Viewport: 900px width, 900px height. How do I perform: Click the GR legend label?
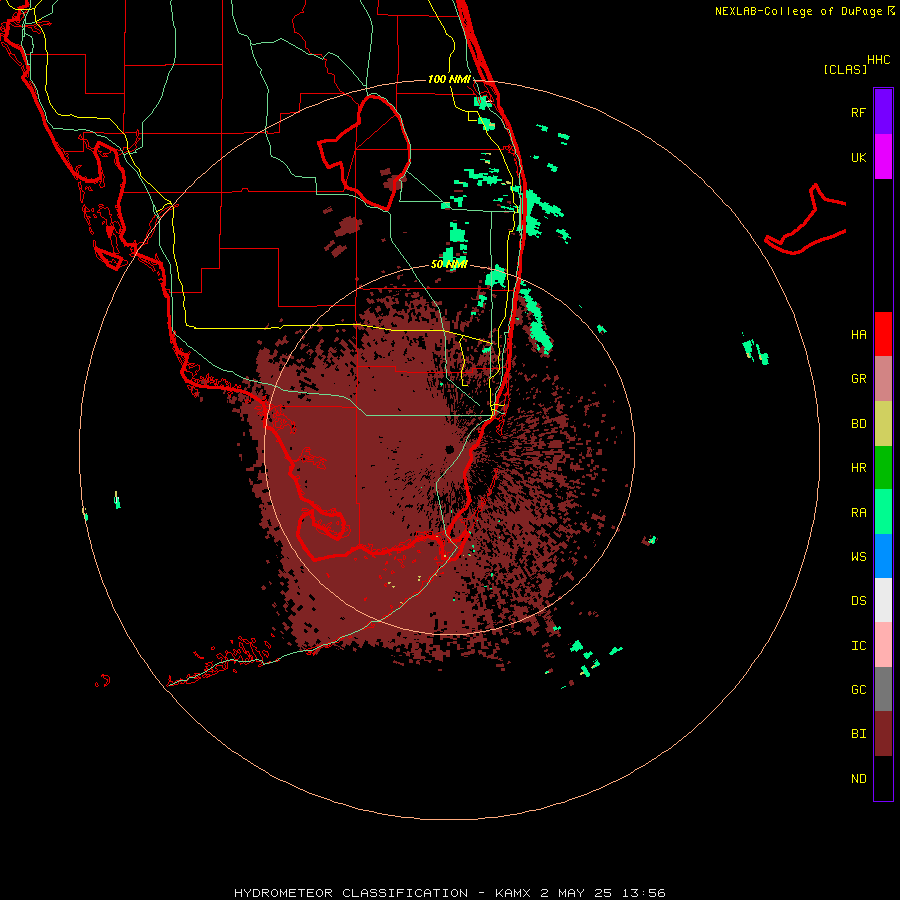click(x=858, y=379)
